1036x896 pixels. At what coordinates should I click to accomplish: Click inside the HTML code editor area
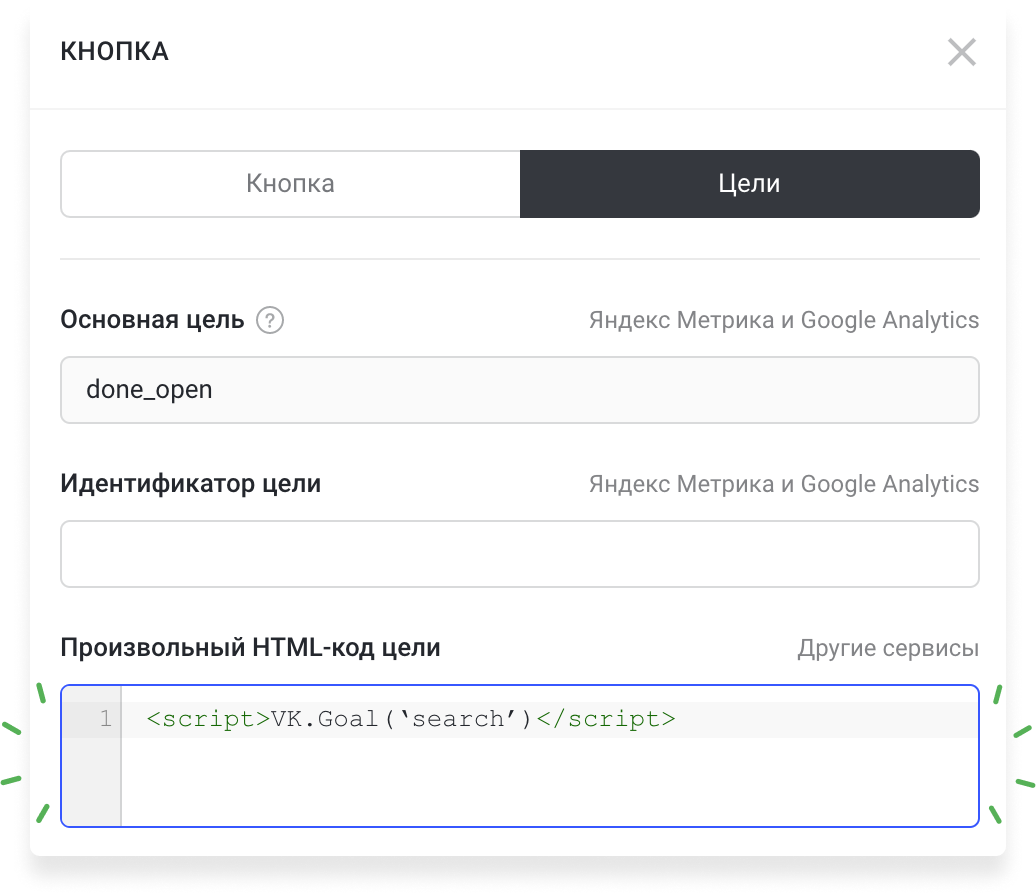(x=519, y=756)
